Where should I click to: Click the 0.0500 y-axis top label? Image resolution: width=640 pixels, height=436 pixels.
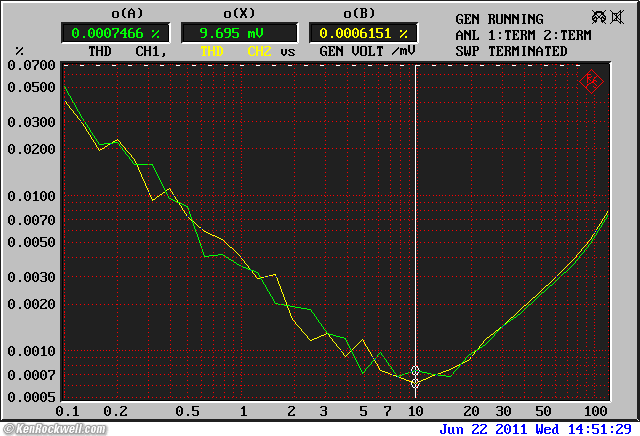31,87
